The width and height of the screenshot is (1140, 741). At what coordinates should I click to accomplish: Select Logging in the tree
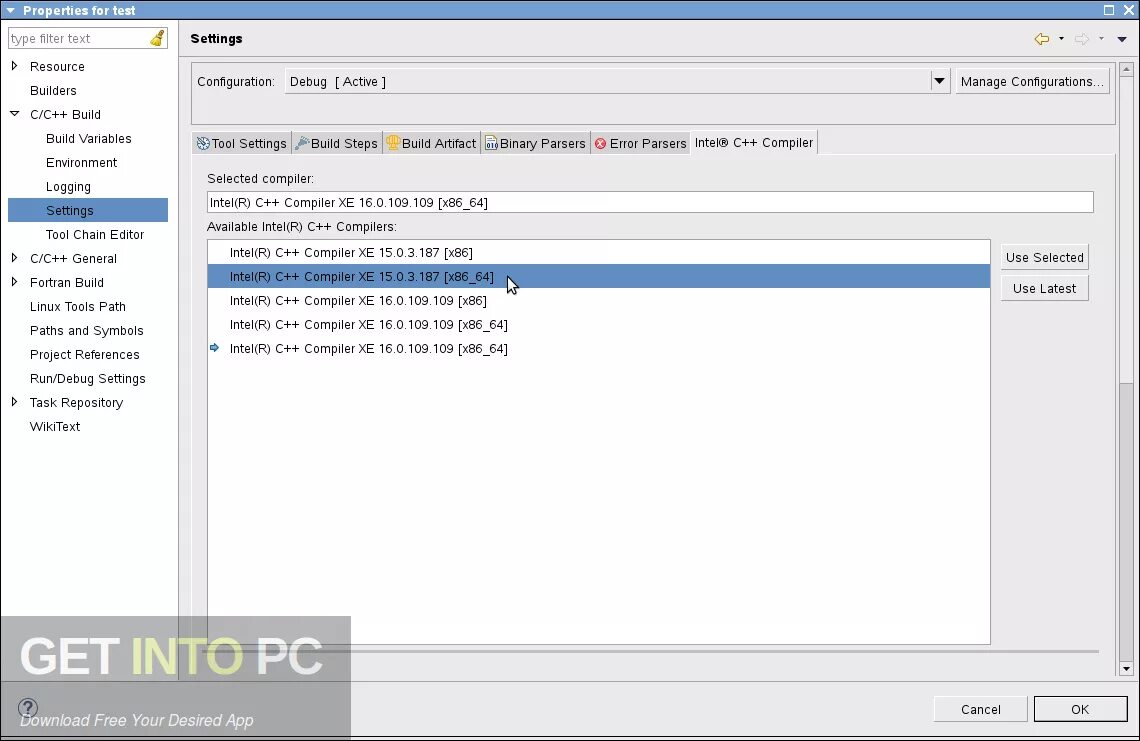point(68,186)
